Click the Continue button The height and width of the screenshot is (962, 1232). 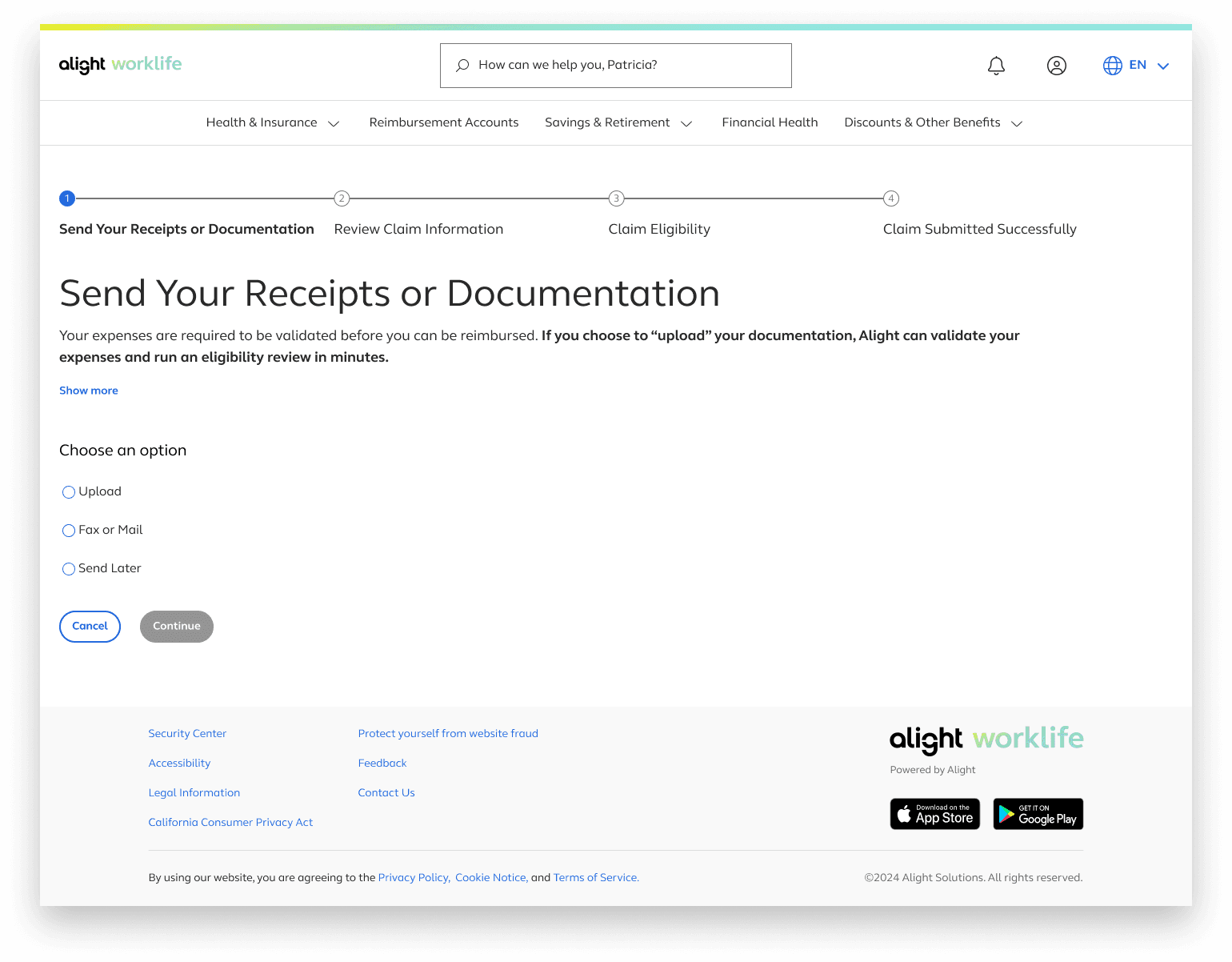tap(177, 627)
